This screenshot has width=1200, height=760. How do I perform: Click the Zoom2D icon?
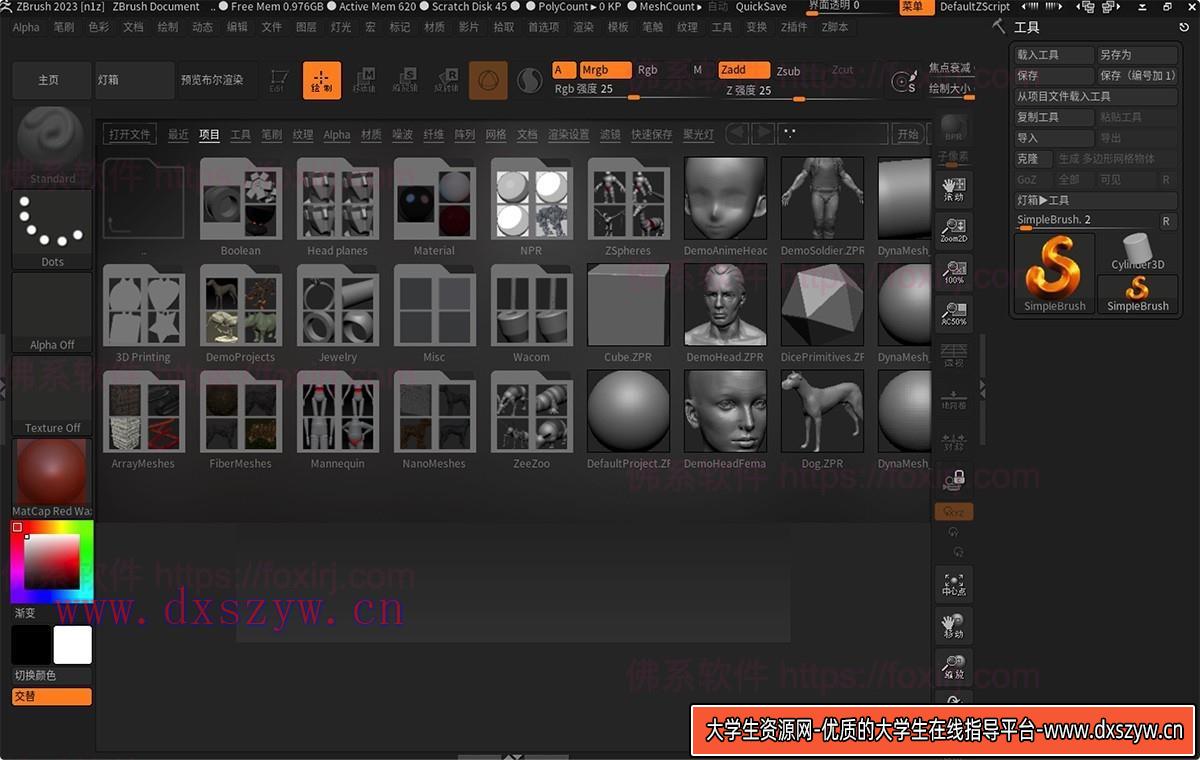[x=954, y=231]
